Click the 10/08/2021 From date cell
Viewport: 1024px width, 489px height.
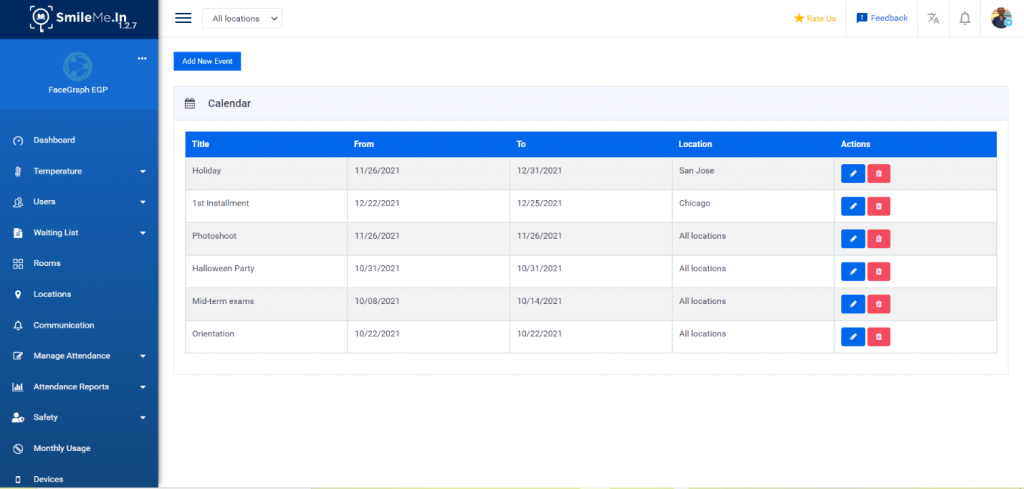428,304
